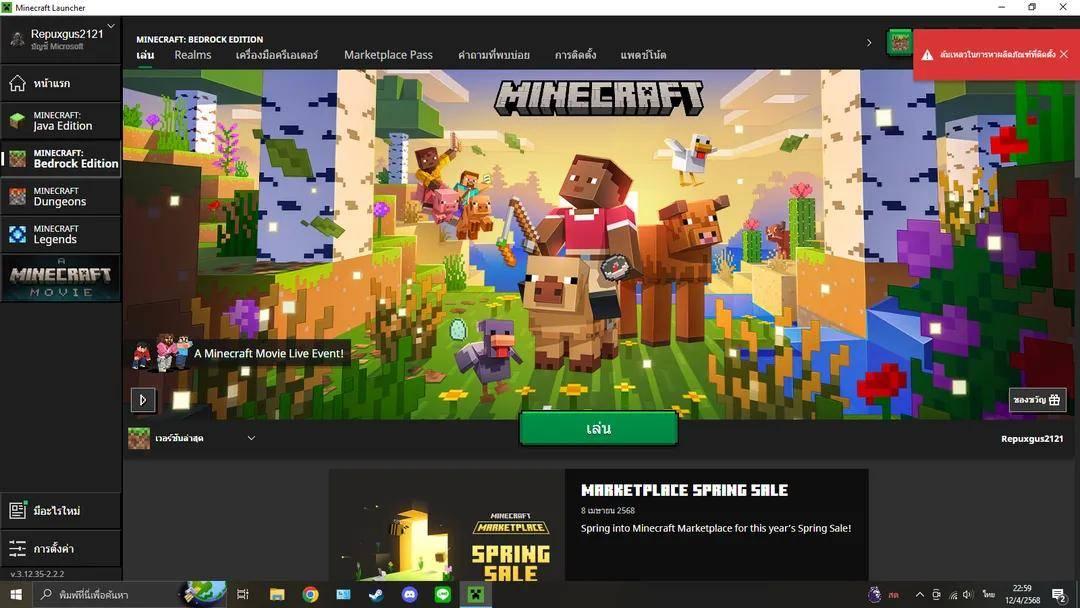Select Minecraft: Java Edition in sidebar
Image resolution: width=1080 pixels, height=608 pixels.
coord(61,121)
